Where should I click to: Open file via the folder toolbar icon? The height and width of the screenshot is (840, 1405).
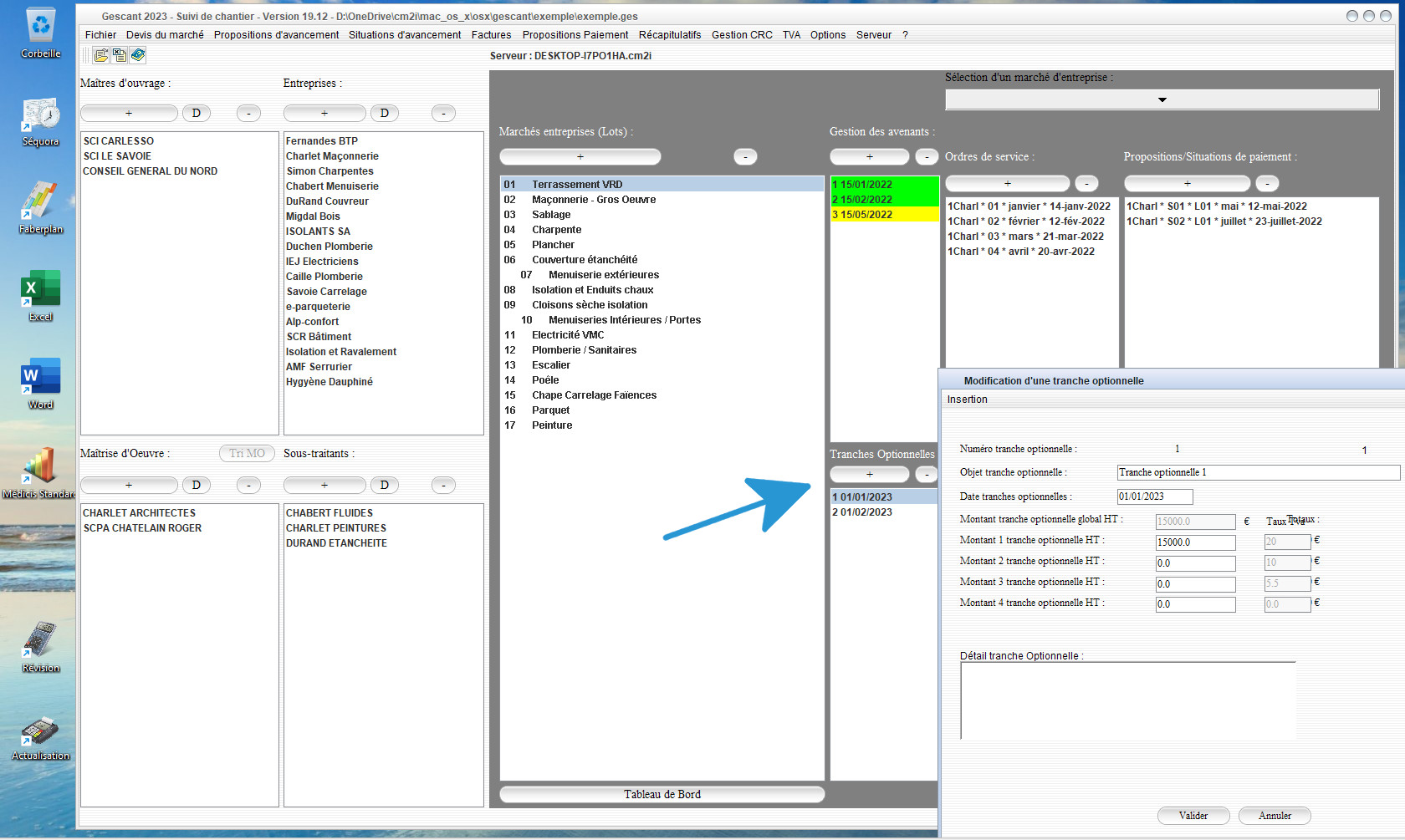101,55
